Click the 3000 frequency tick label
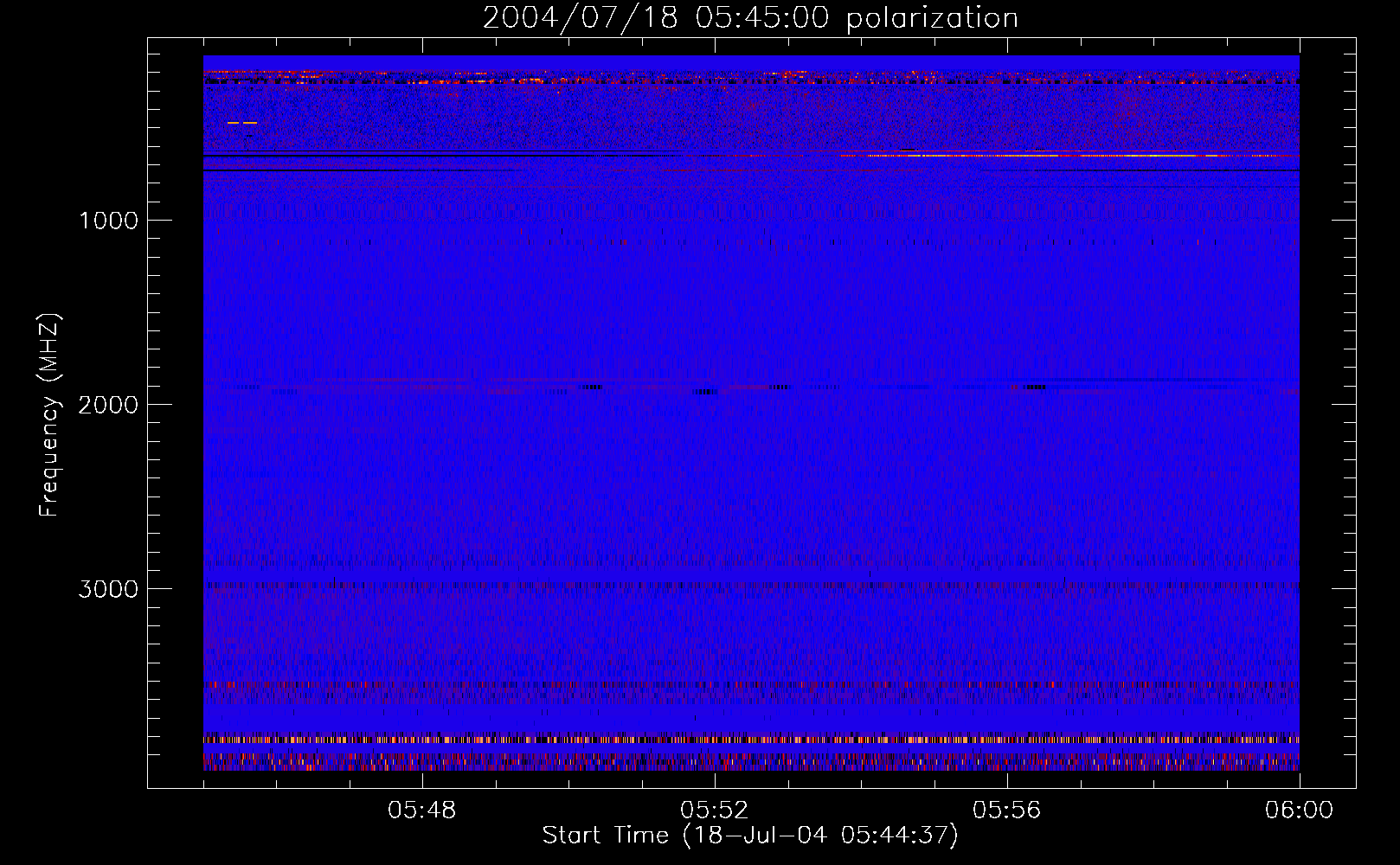The width and height of the screenshot is (1400, 865). (x=108, y=589)
